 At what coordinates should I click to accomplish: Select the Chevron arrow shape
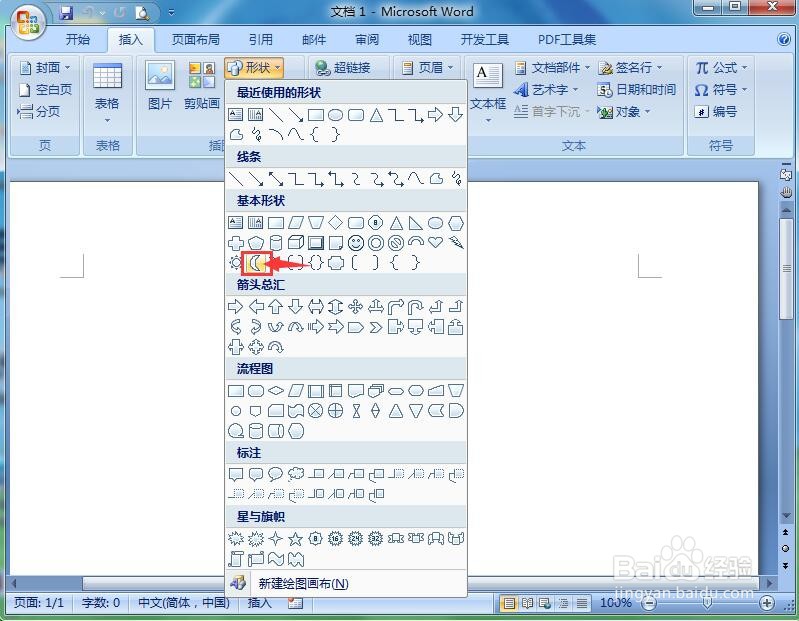[376, 327]
